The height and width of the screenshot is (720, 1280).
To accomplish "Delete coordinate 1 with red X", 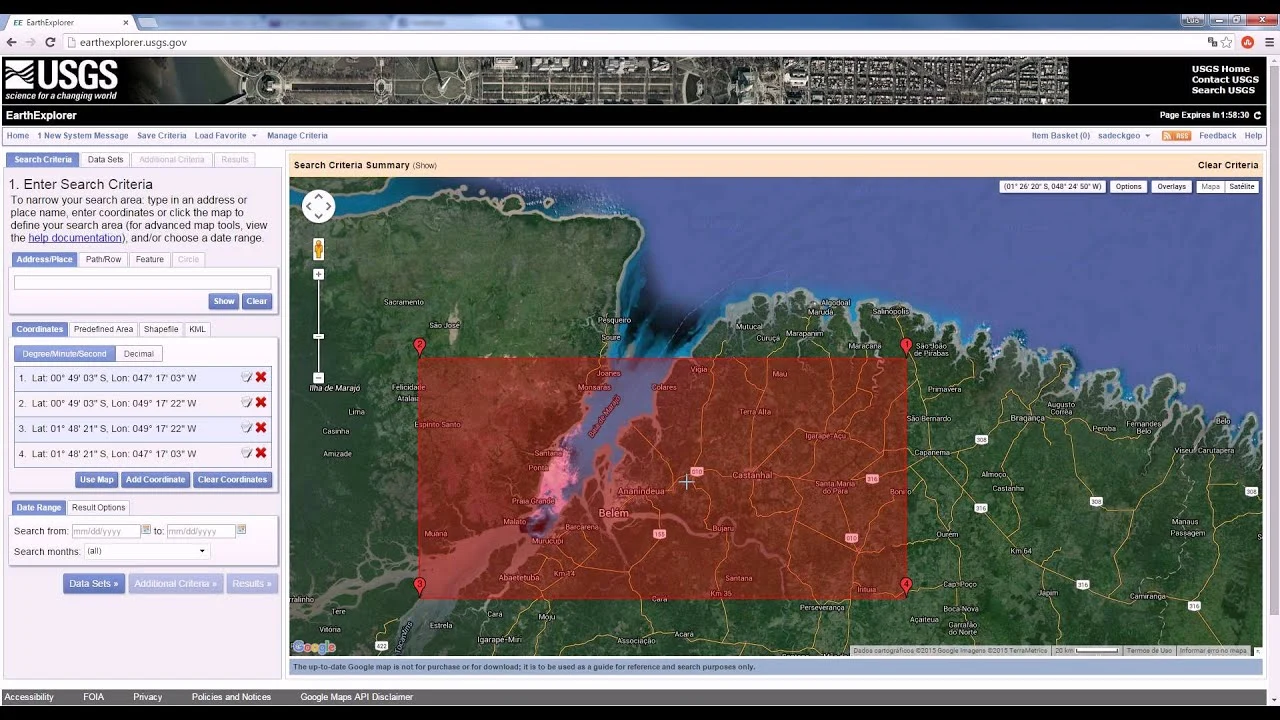I will click(261, 377).
